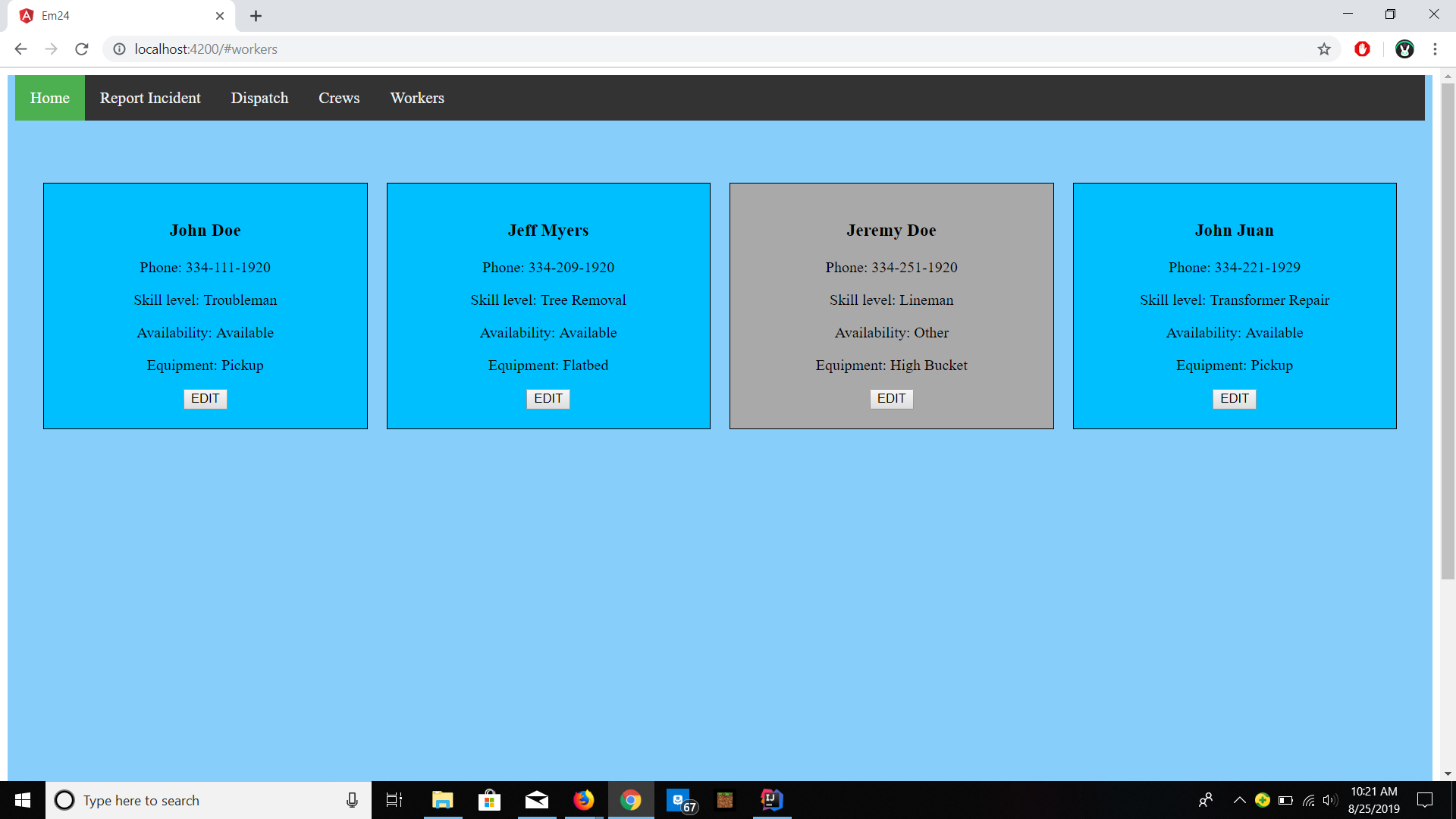Open IntelliJ IDEA from taskbar
The image size is (1456, 819).
click(x=771, y=800)
